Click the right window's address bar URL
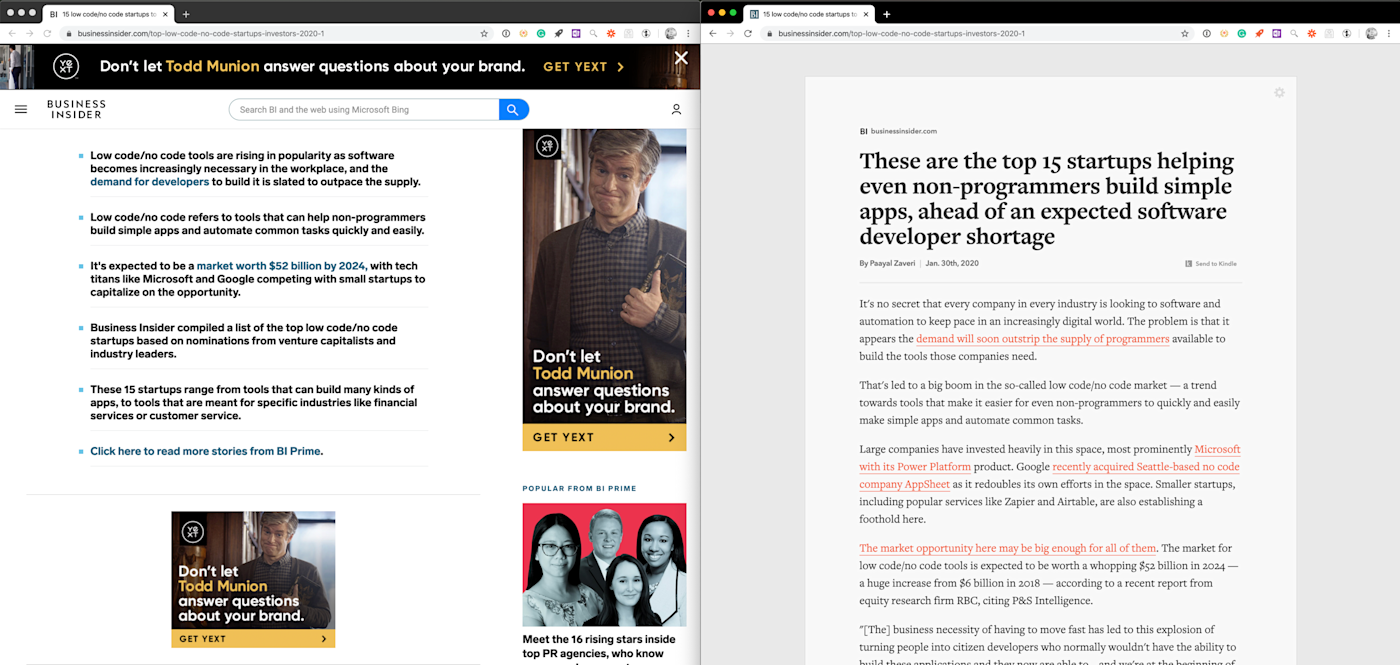 click(x=901, y=33)
